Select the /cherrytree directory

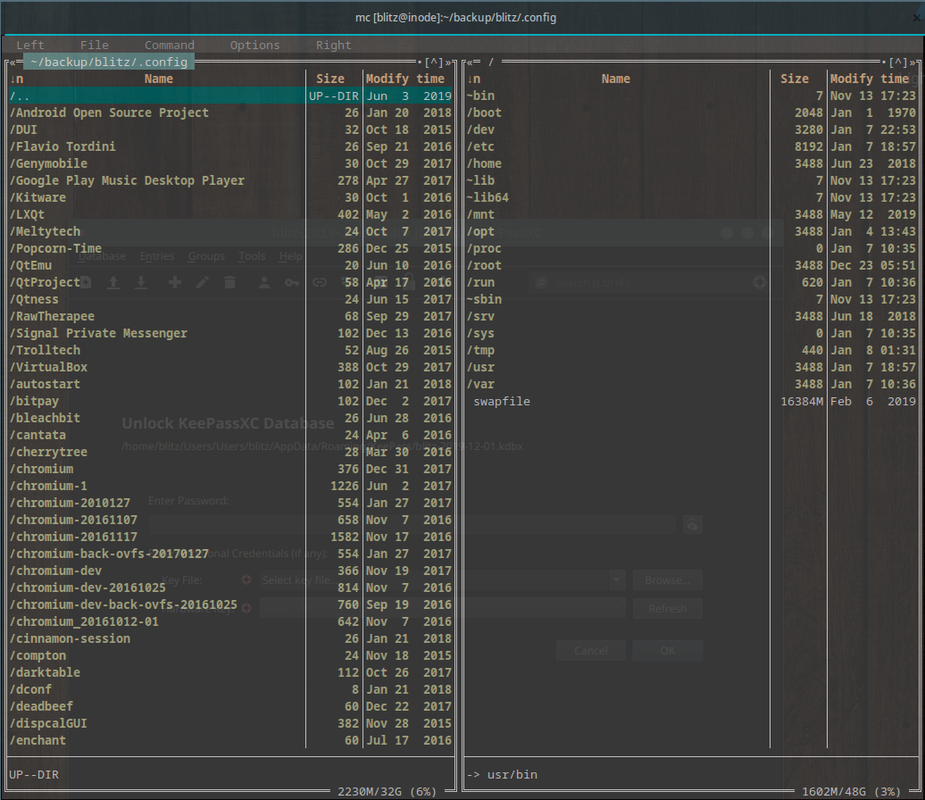coord(231,452)
